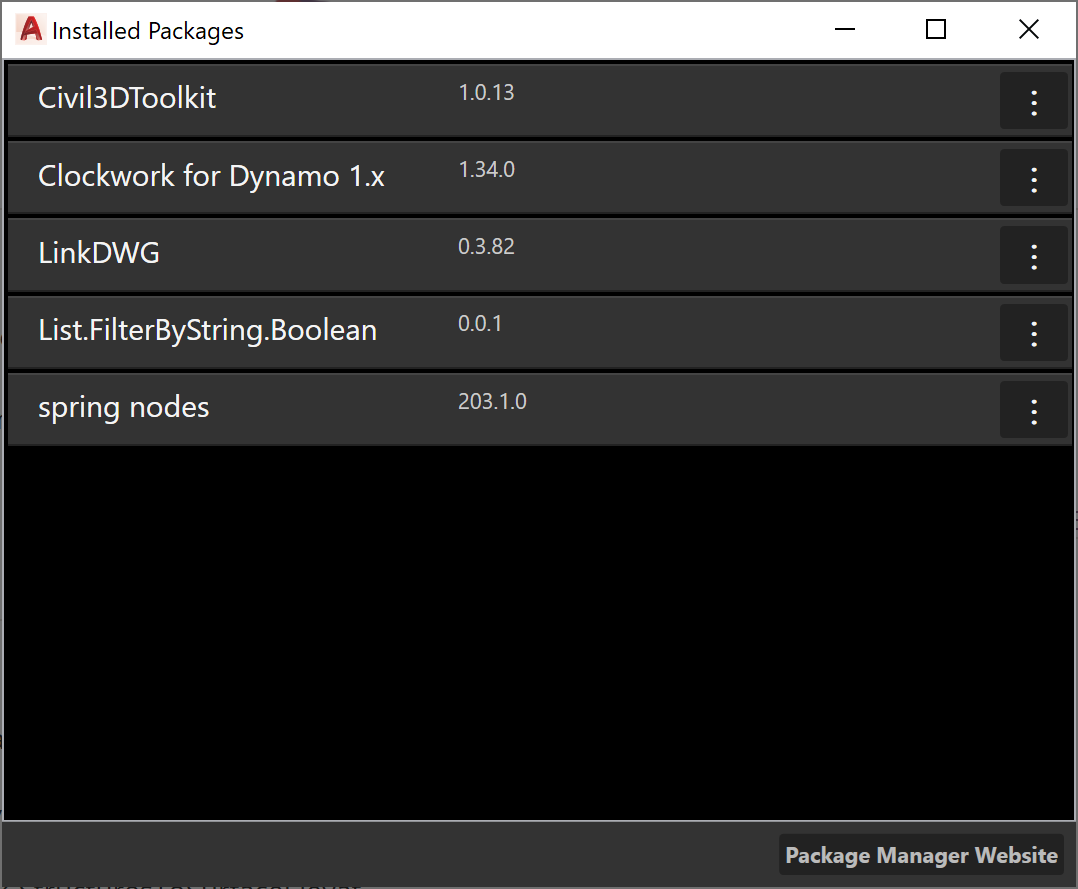
Task: Open options menu for List.FilterByString.Boolean
Action: click(1033, 333)
